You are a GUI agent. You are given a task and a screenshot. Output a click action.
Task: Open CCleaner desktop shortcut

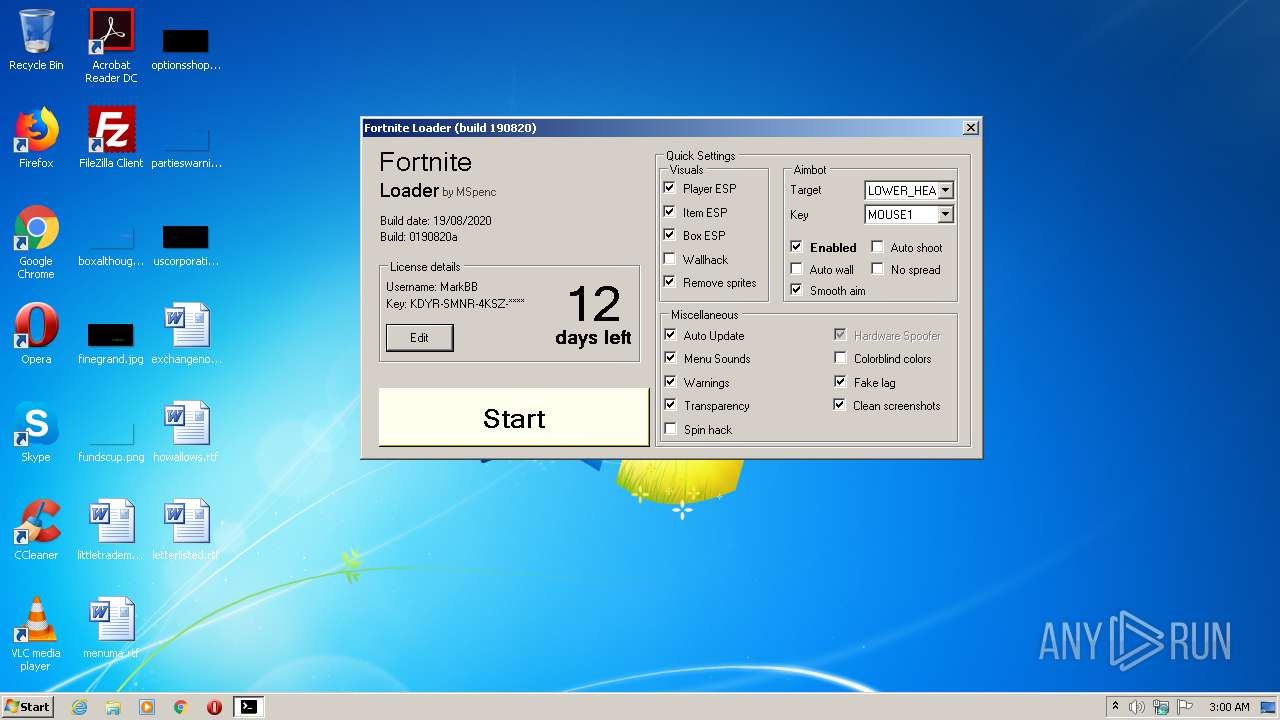[36, 530]
